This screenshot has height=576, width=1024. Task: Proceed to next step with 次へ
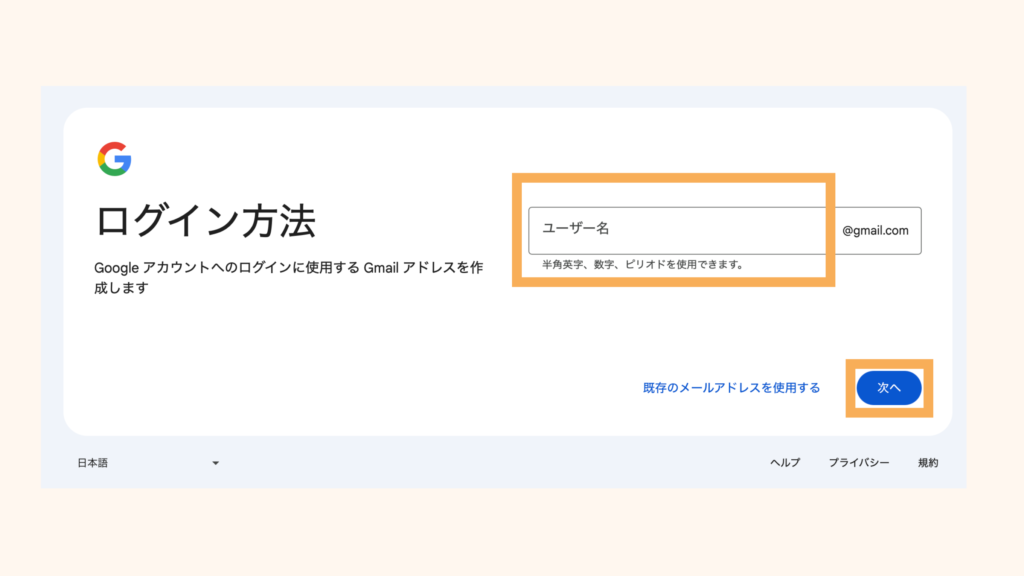(x=889, y=388)
